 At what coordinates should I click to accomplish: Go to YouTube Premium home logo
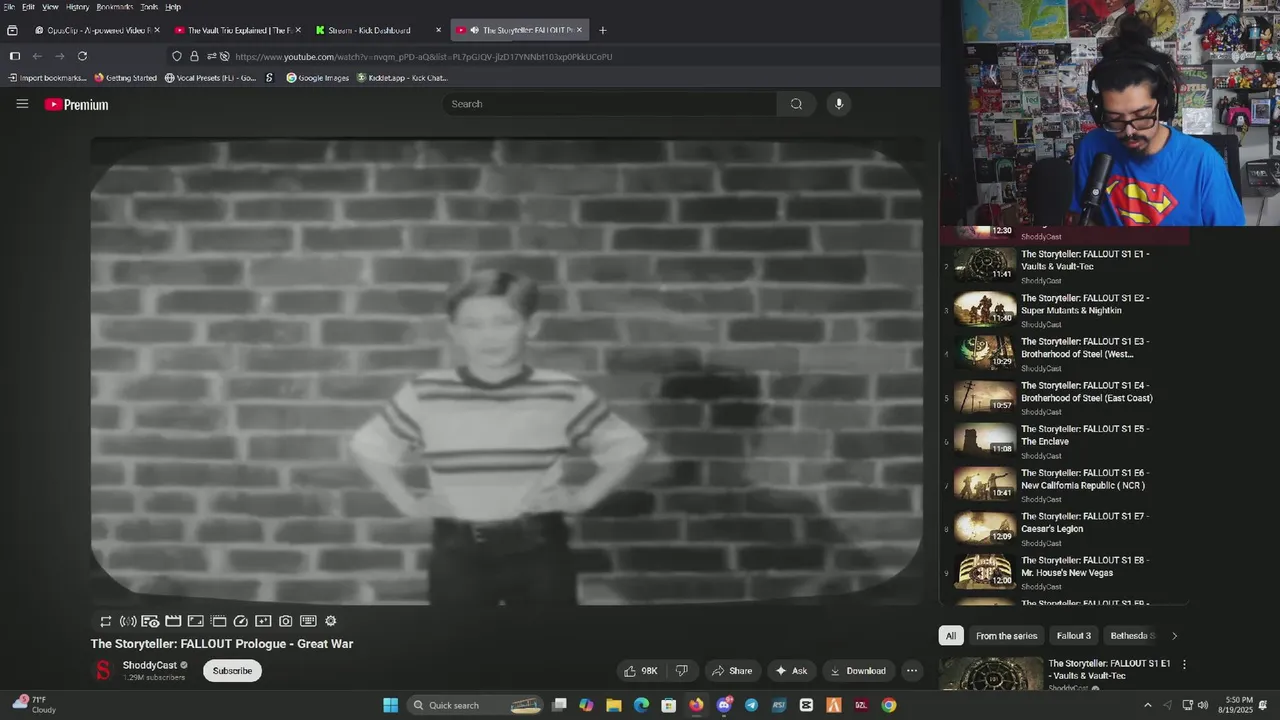pos(76,104)
